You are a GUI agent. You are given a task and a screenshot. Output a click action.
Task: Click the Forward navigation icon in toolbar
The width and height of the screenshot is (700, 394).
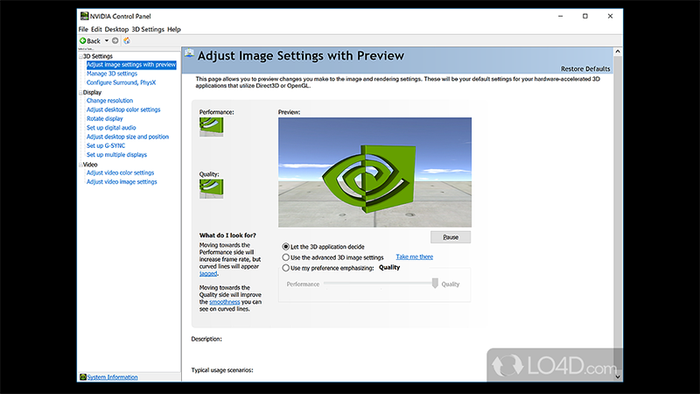[115, 41]
